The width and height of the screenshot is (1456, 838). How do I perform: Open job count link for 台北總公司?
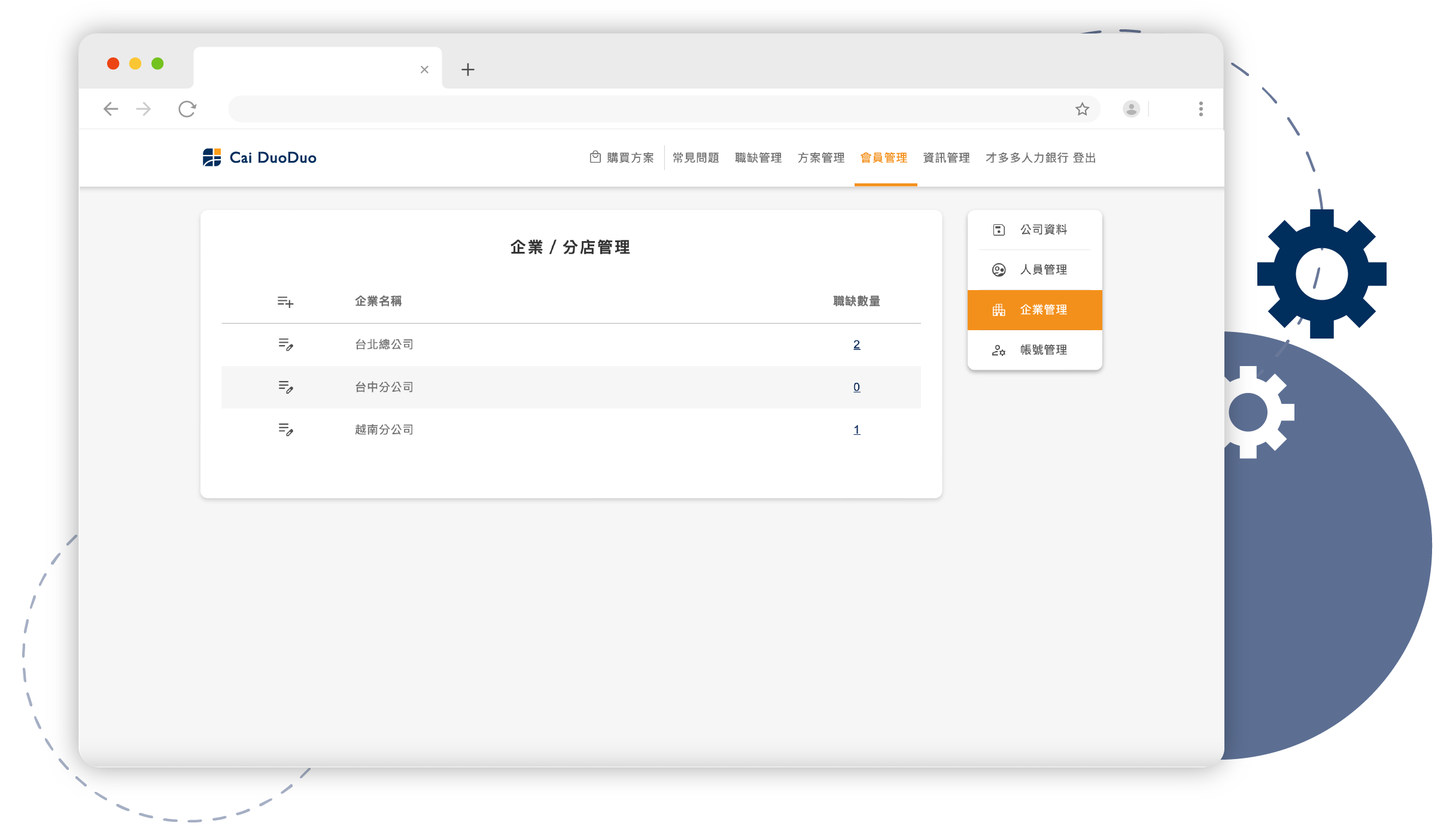(x=856, y=345)
